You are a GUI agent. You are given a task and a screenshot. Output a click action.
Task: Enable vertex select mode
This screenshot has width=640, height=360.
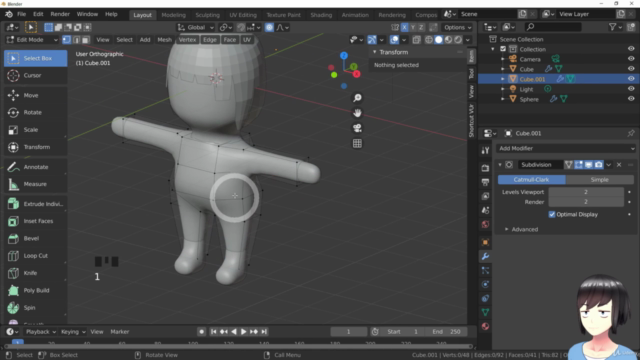click(x=67, y=40)
